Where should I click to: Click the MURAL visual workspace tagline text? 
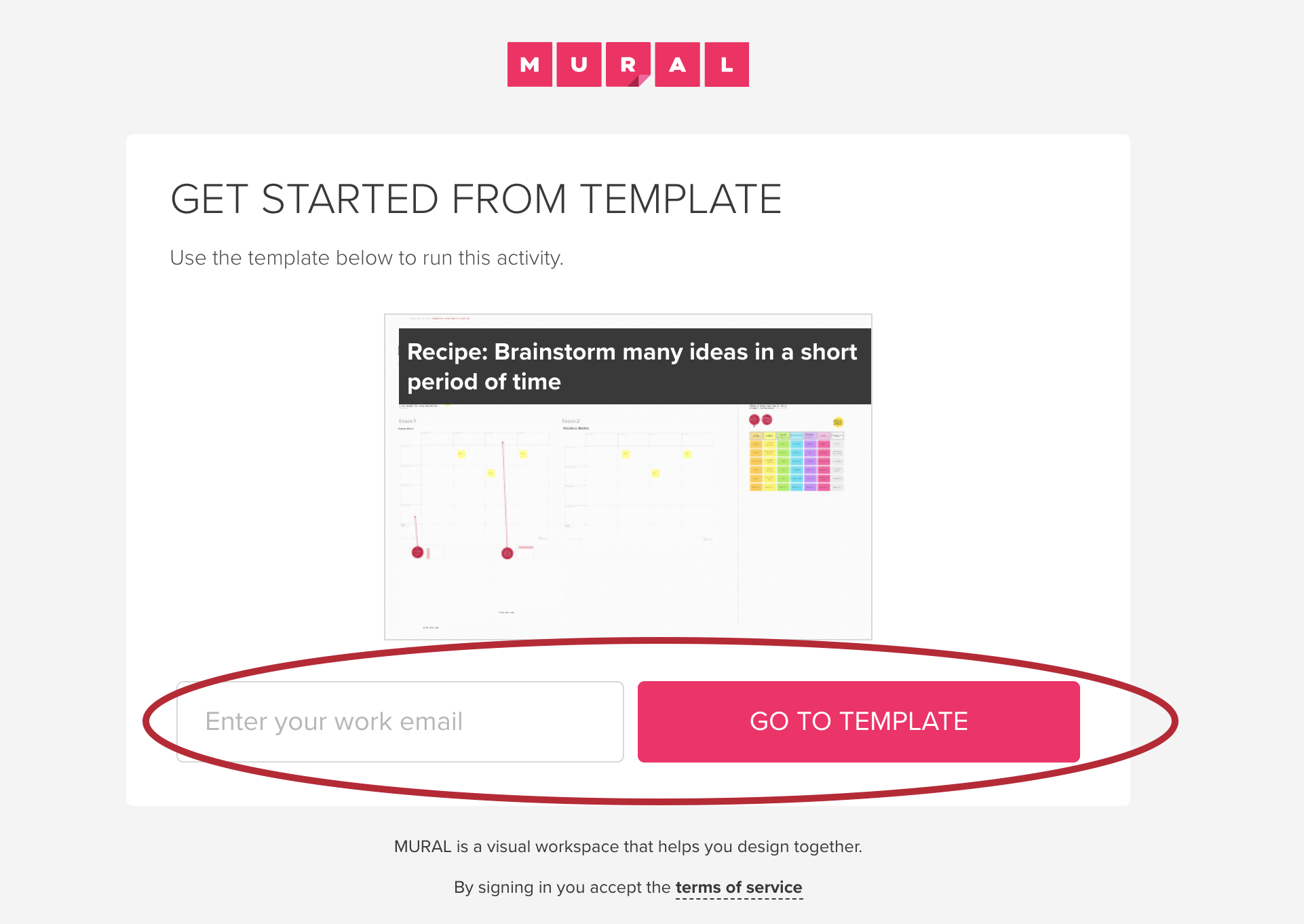coord(628,847)
